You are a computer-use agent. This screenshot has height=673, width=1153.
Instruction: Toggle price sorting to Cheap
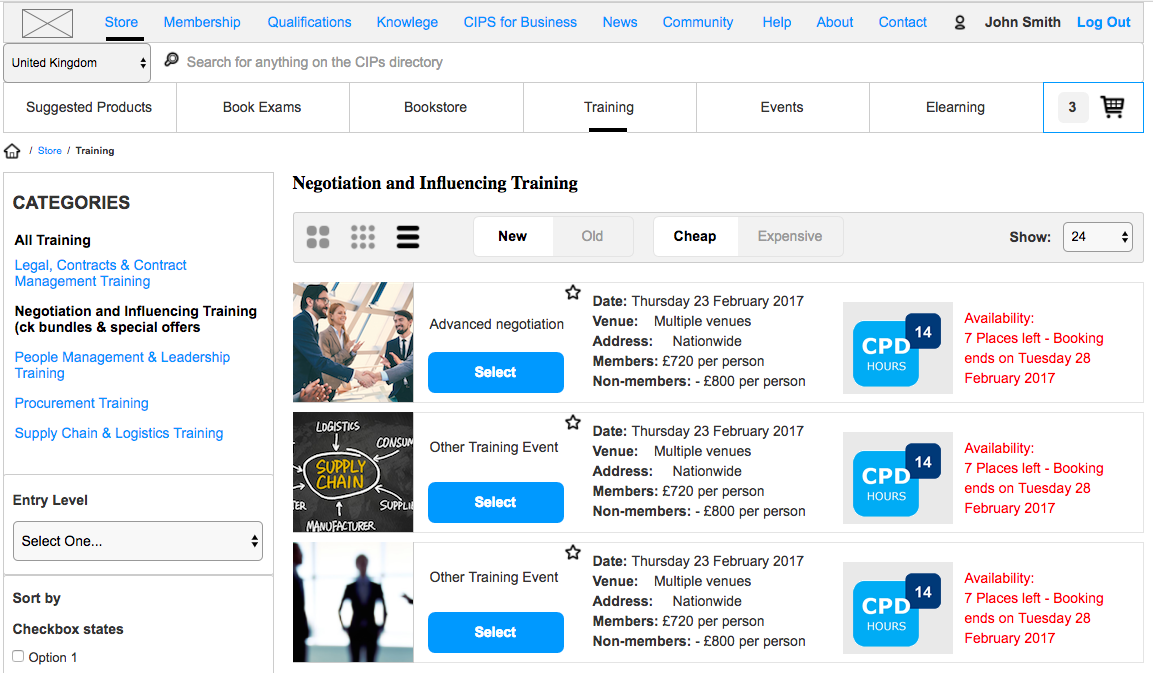[695, 236]
